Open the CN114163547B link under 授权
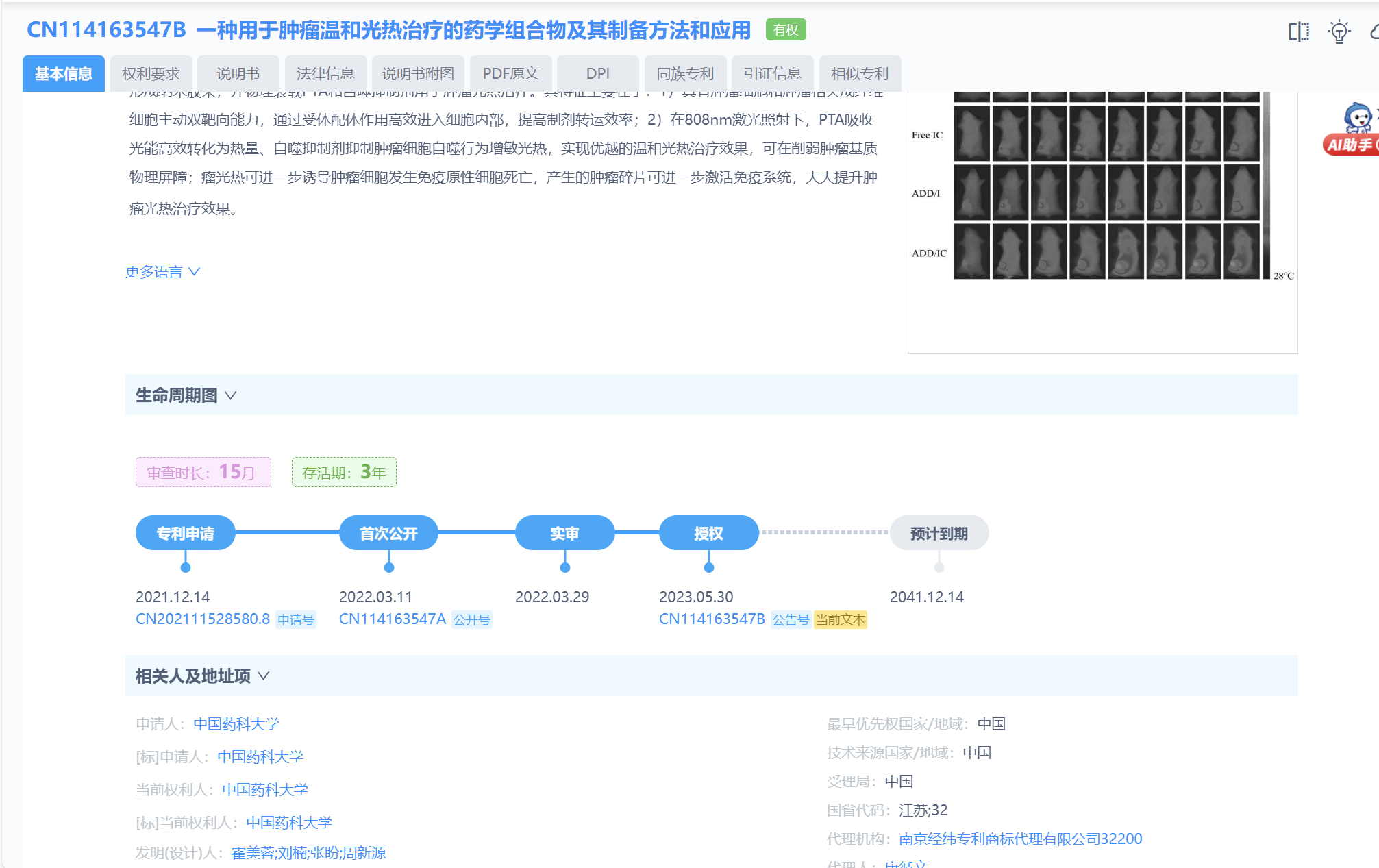Screen dimensions: 1379x868 712,619
